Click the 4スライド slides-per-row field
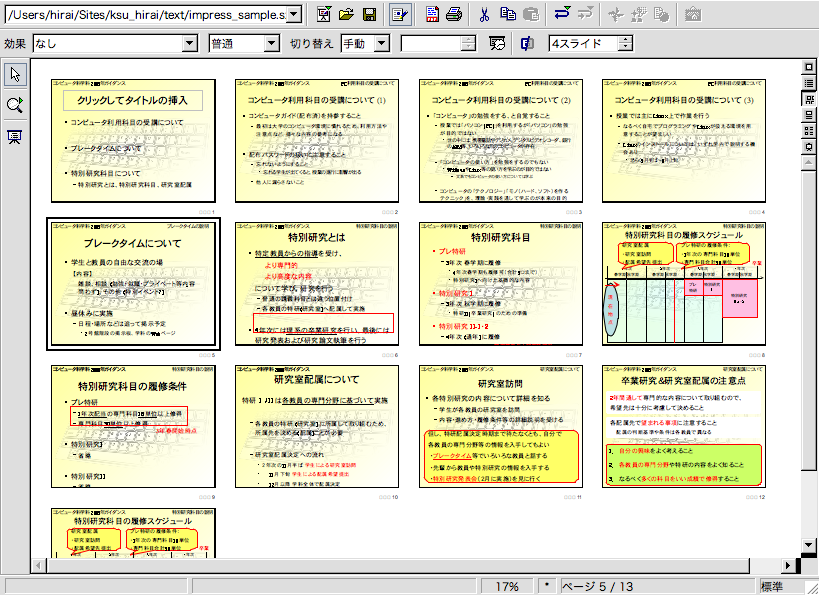This screenshot has width=819, height=595. [583, 43]
